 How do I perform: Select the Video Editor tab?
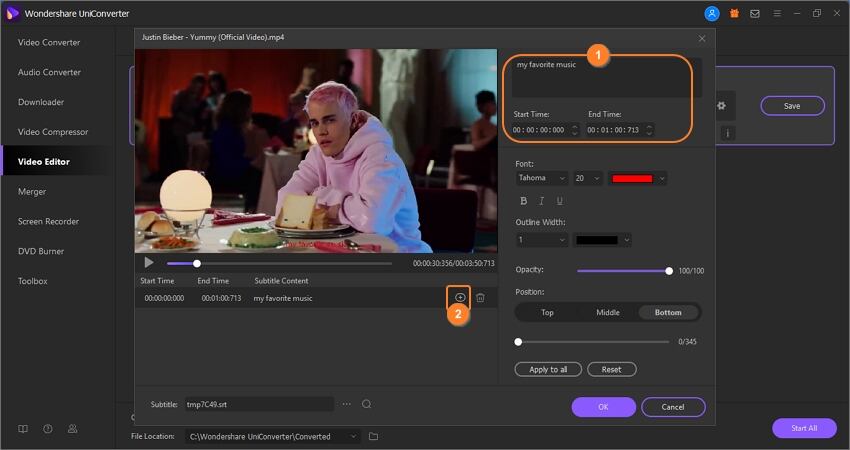[x=43, y=162]
